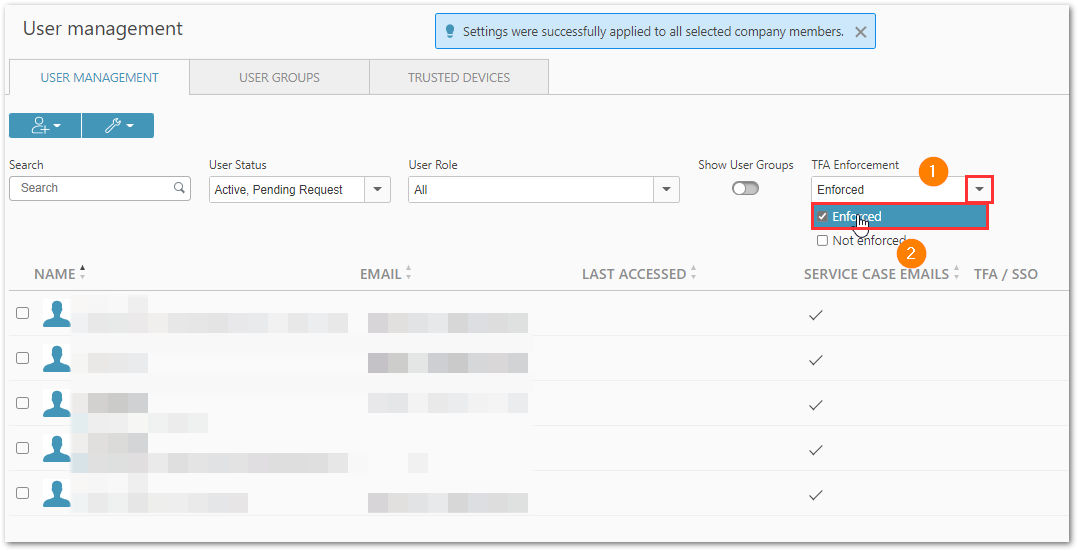Screen dimensions: 1078x551
Task: Sort by Name column arrows
Action: pyautogui.click(x=82, y=273)
